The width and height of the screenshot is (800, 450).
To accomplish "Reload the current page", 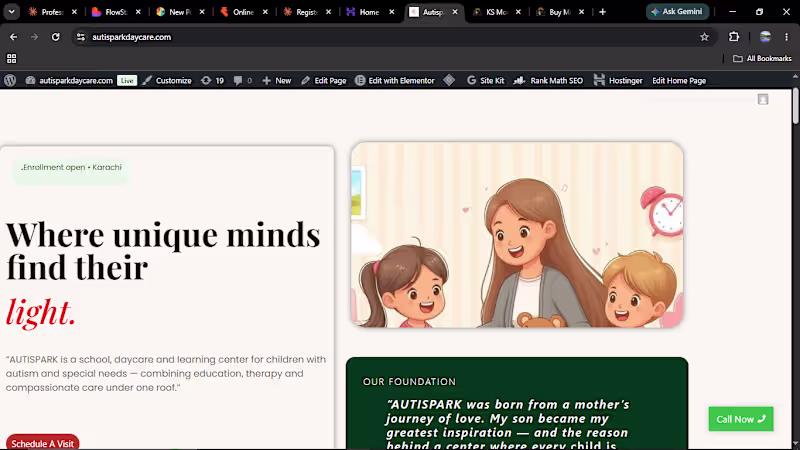I will click(56, 37).
